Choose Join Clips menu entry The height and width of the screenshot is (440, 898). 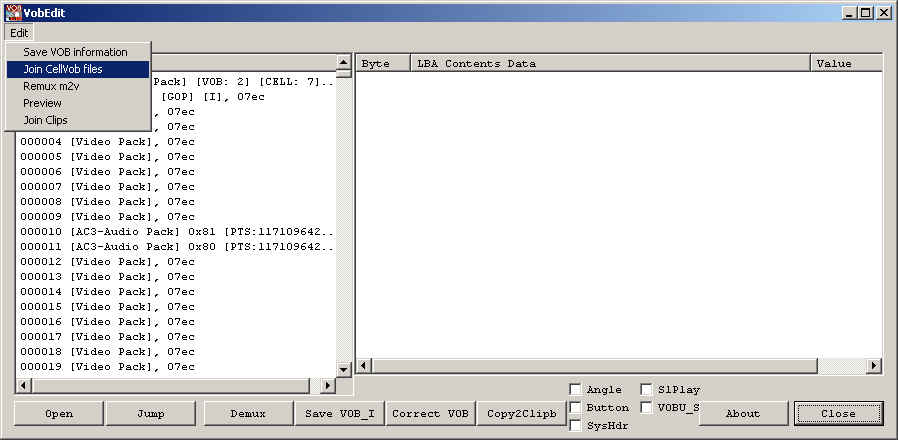click(x=77, y=120)
